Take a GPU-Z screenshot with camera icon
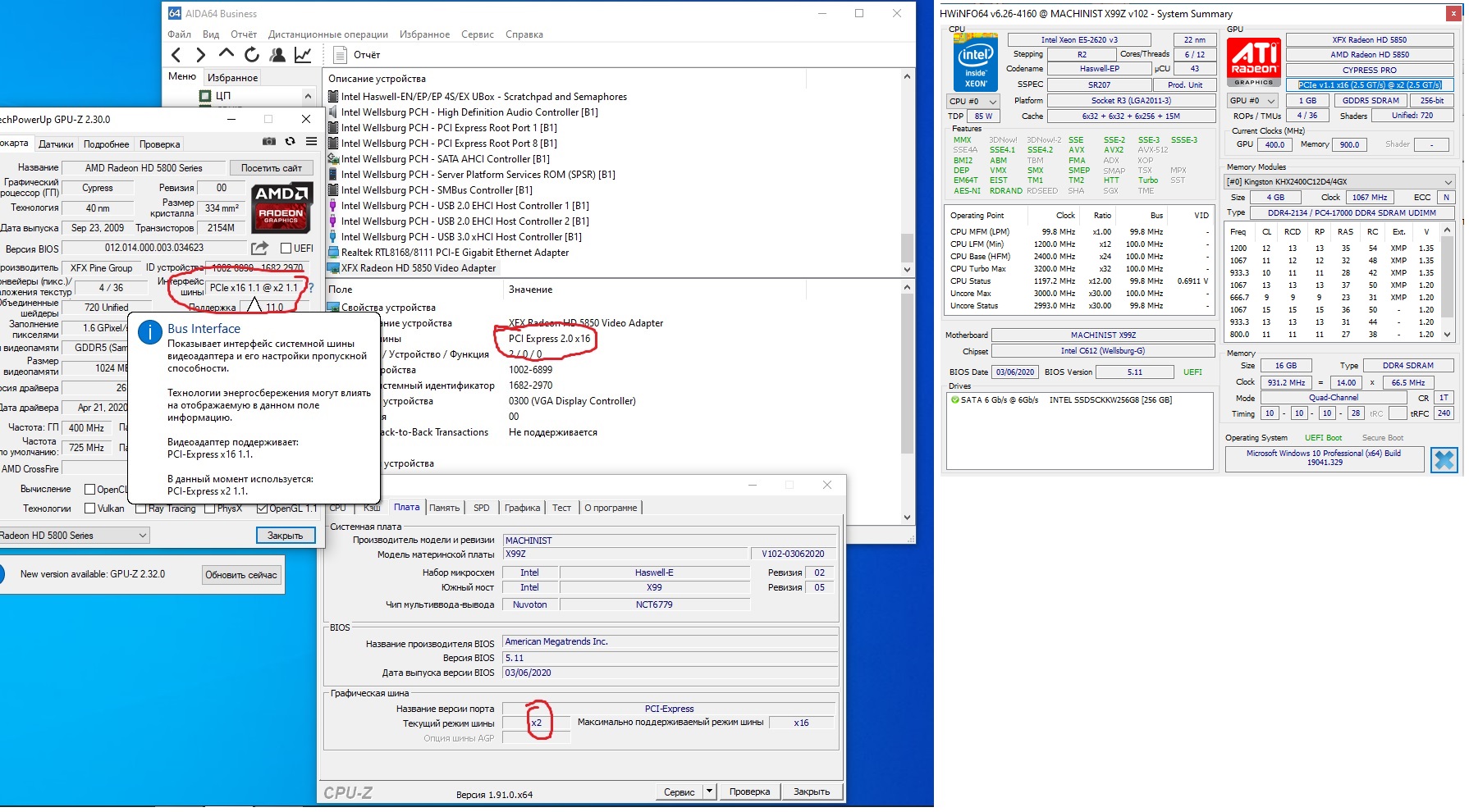1469x812 pixels. 268,142
